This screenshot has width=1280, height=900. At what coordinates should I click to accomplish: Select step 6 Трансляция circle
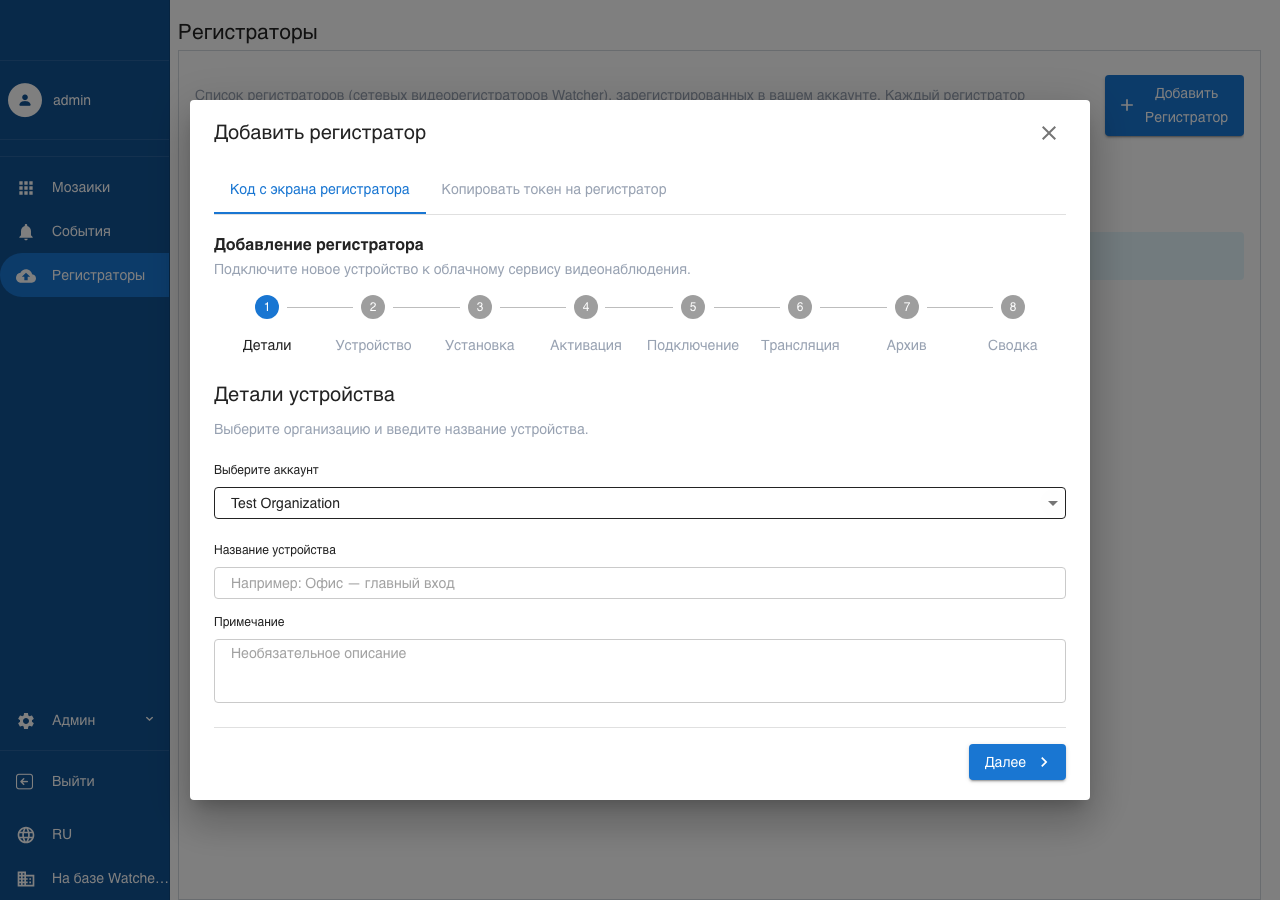pyautogui.click(x=800, y=307)
